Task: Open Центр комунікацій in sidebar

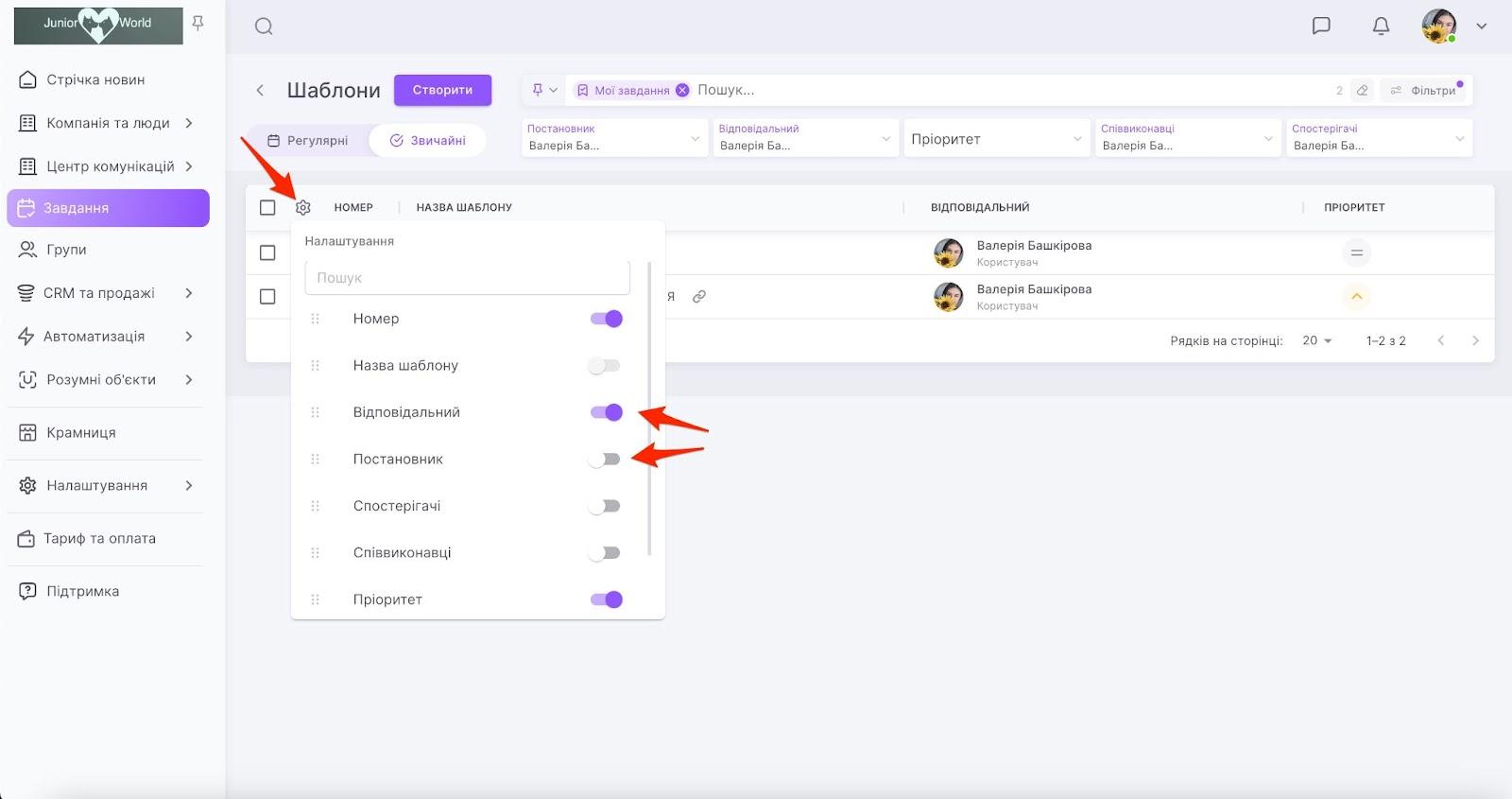Action: pyautogui.click(x=108, y=166)
